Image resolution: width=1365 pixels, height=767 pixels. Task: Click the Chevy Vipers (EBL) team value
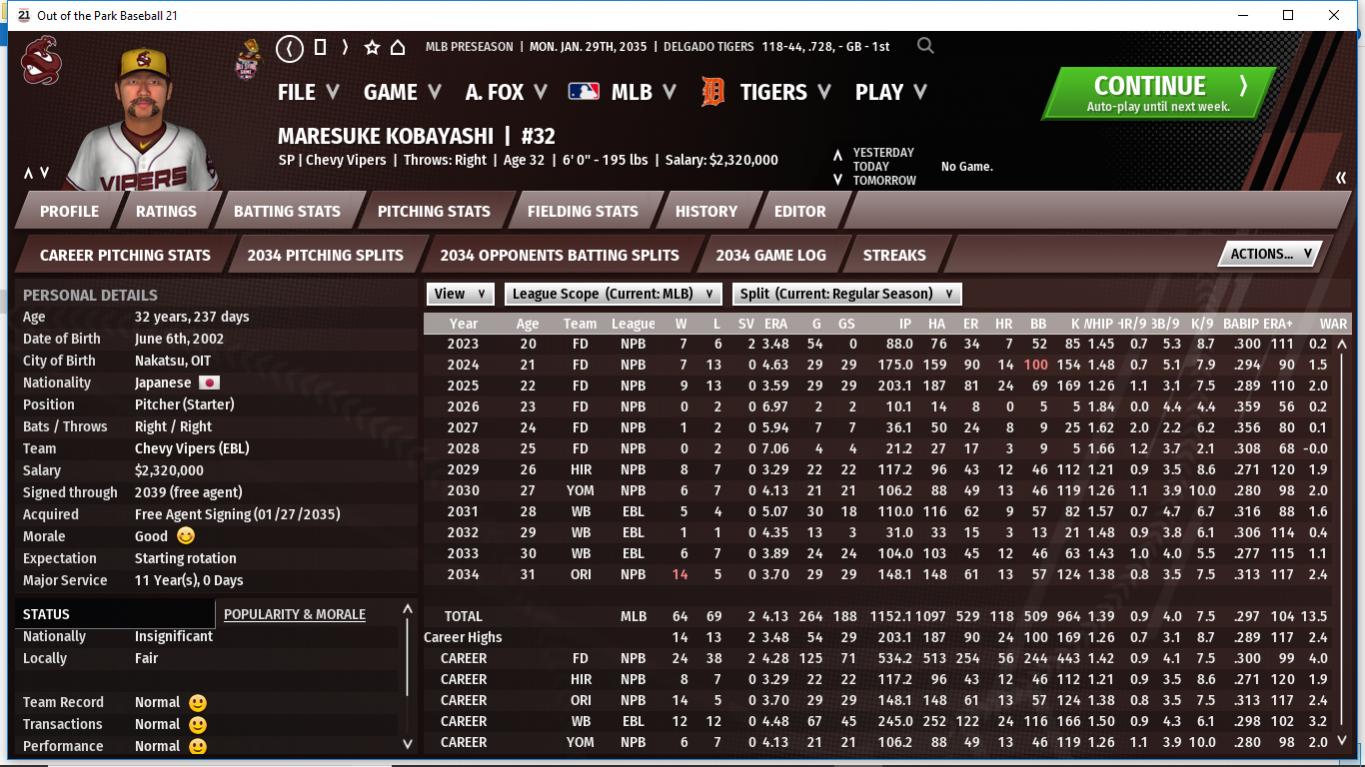click(192, 448)
